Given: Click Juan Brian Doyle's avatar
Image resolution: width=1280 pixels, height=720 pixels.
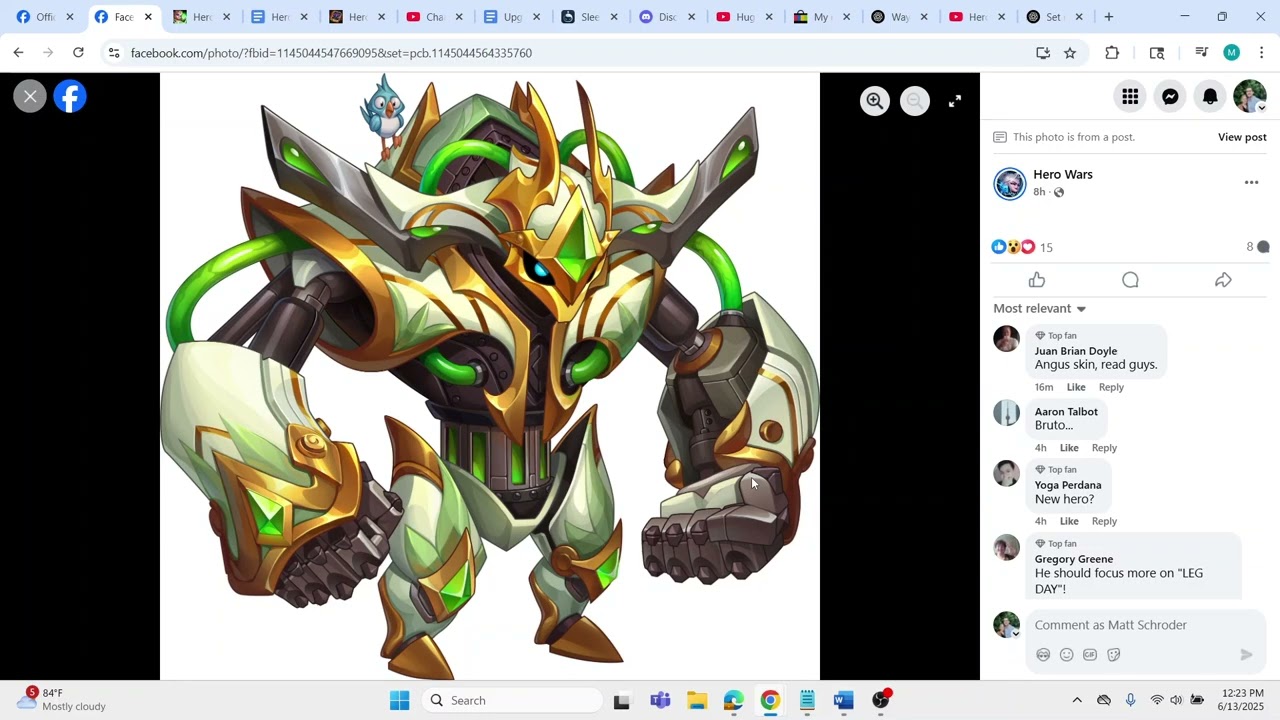Looking at the screenshot, I should click(x=1007, y=339).
